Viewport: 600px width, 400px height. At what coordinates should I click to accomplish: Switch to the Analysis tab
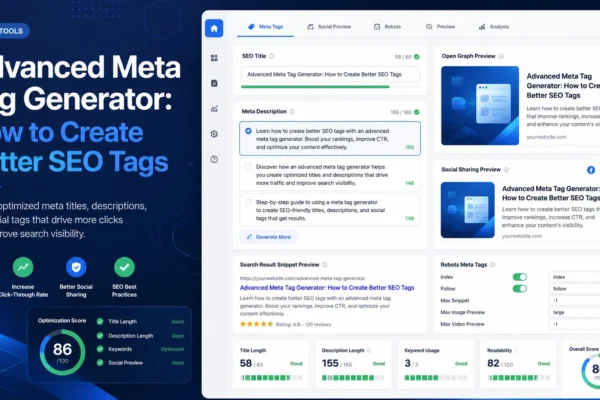pyautogui.click(x=494, y=27)
